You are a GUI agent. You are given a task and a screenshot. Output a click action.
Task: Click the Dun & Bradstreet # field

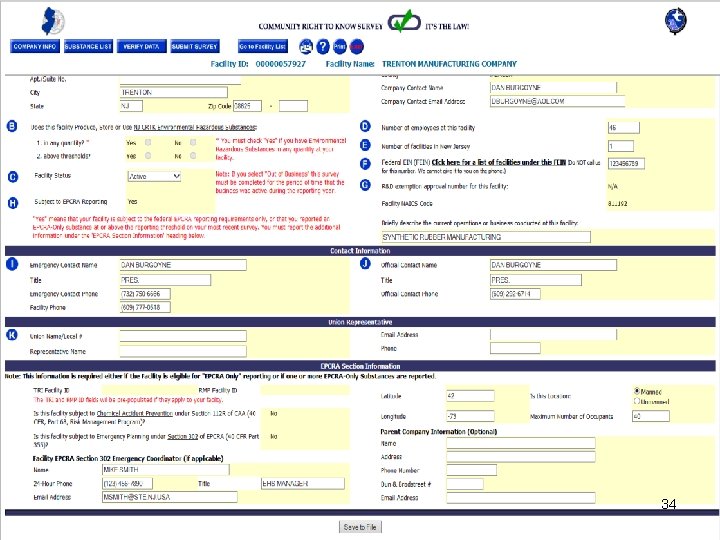465,484
